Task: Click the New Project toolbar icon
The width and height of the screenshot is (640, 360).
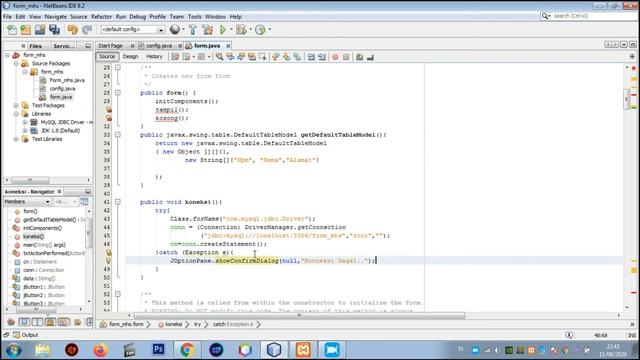Action: (x=26, y=30)
